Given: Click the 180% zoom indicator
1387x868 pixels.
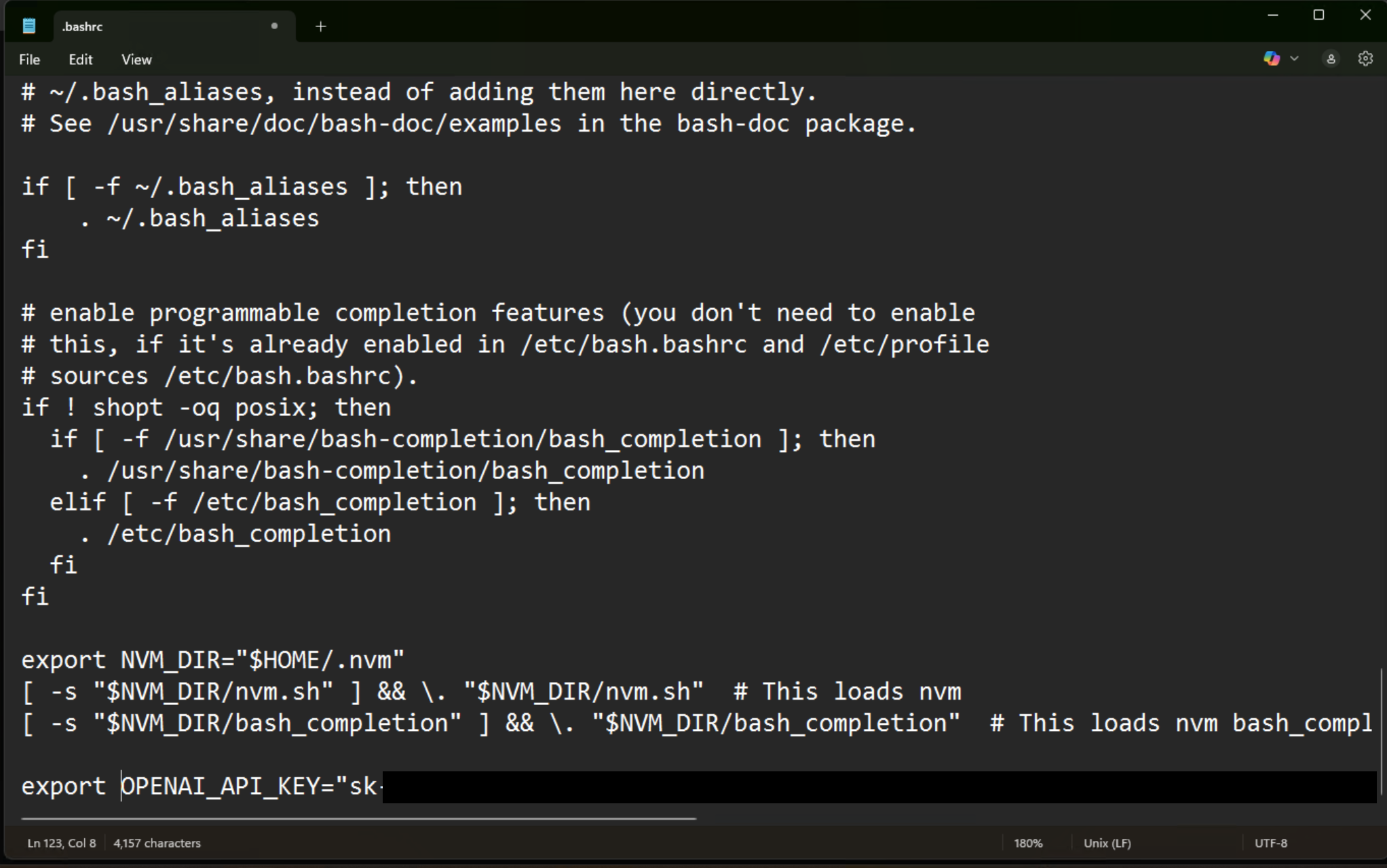Looking at the screenshot, I should (x=1028, y=842).
